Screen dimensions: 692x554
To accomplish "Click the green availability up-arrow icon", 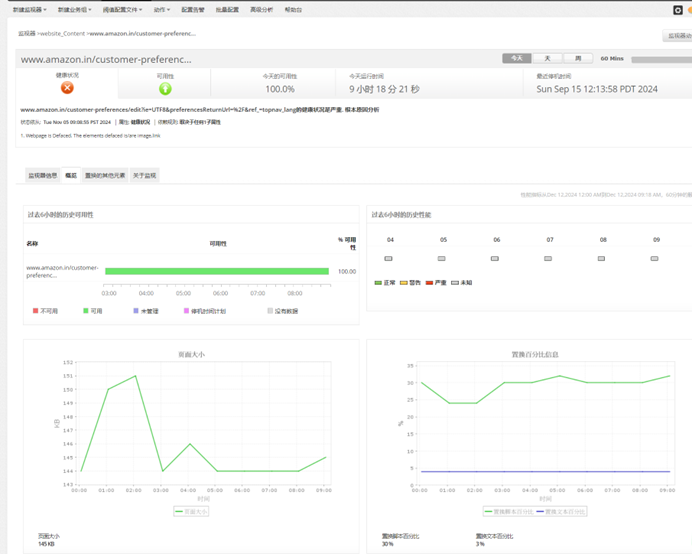I will pos(165,89).
